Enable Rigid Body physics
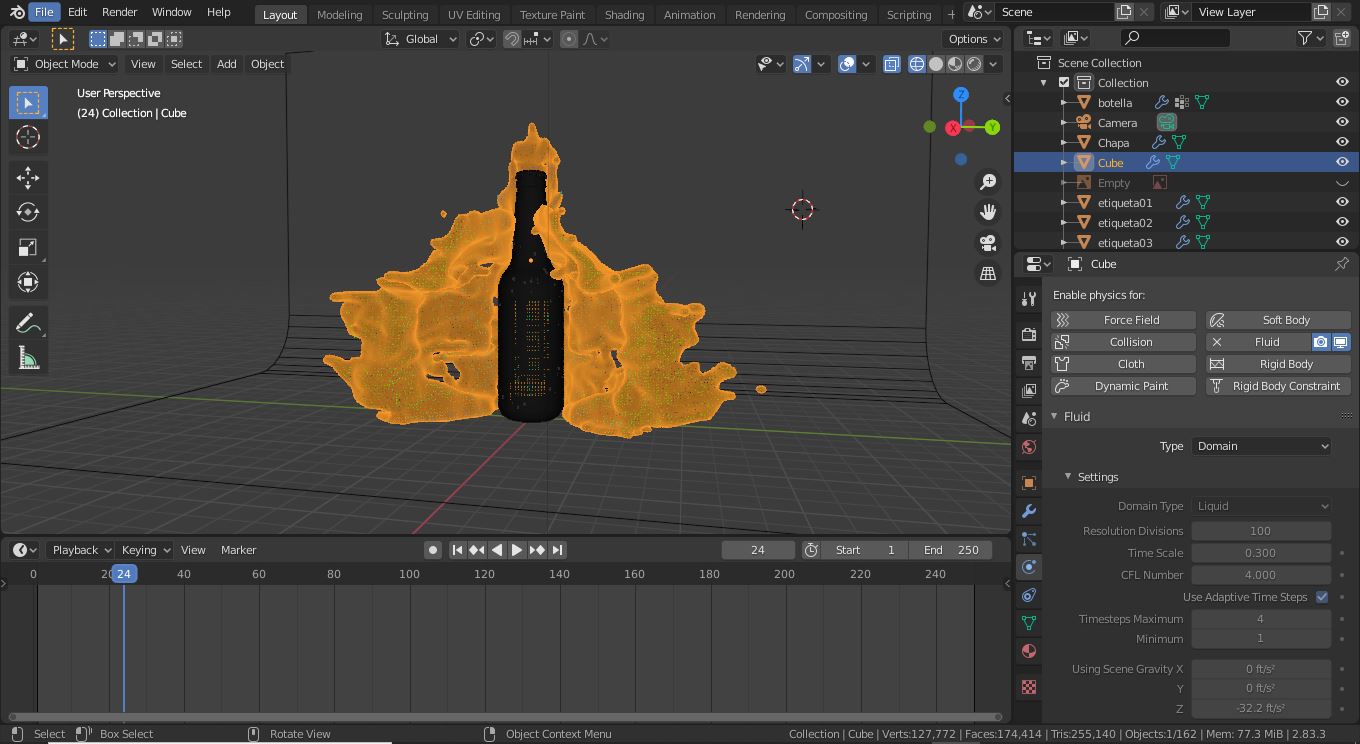The height and width of the screenshot is (744, 1360). (1278, 364)
